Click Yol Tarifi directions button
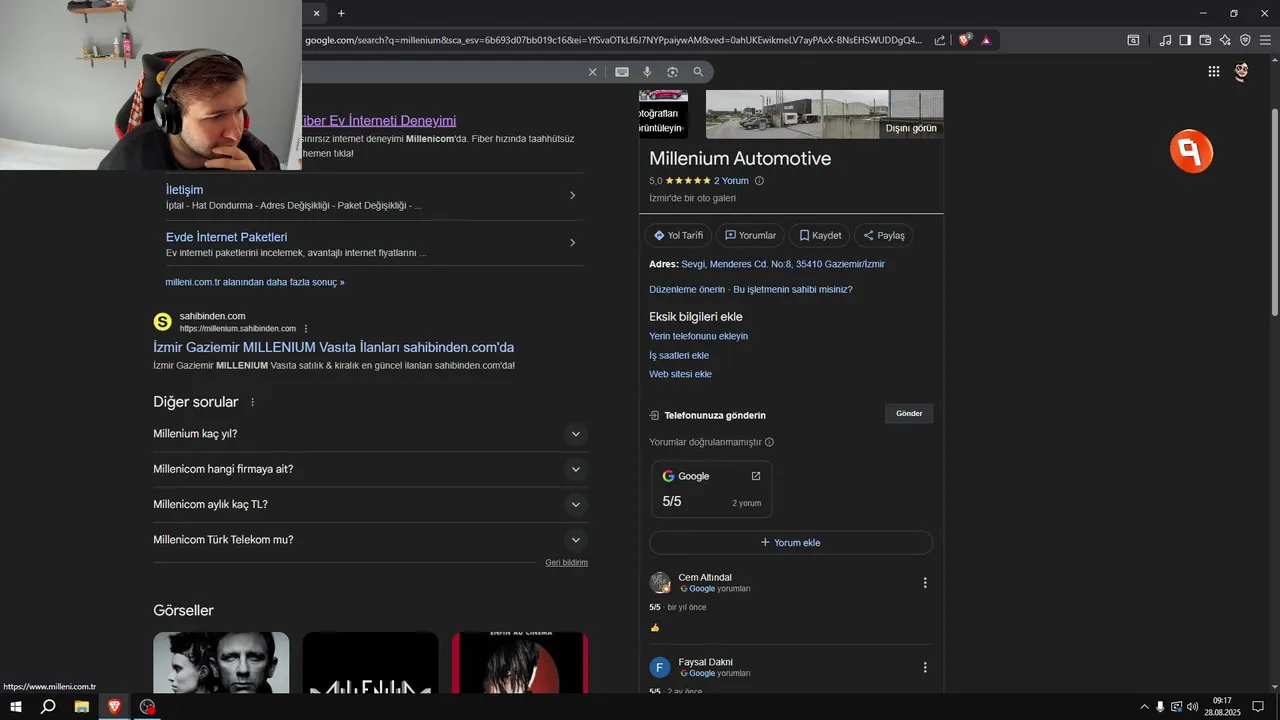Viewport: 1280px width, 720px height. 679,236
